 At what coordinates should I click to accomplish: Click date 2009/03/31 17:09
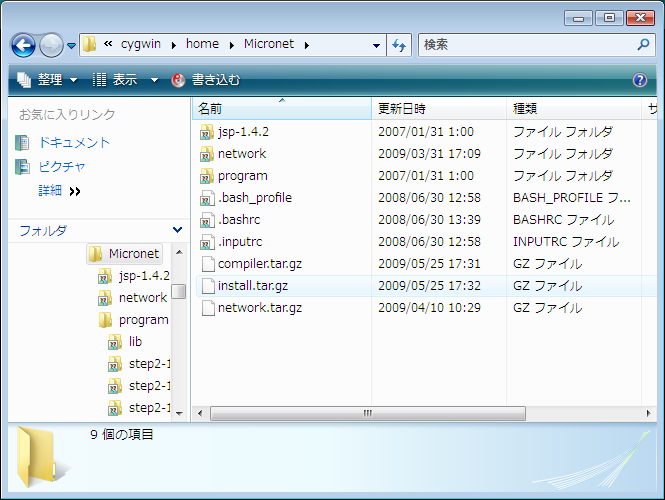(x=430, y=154)
